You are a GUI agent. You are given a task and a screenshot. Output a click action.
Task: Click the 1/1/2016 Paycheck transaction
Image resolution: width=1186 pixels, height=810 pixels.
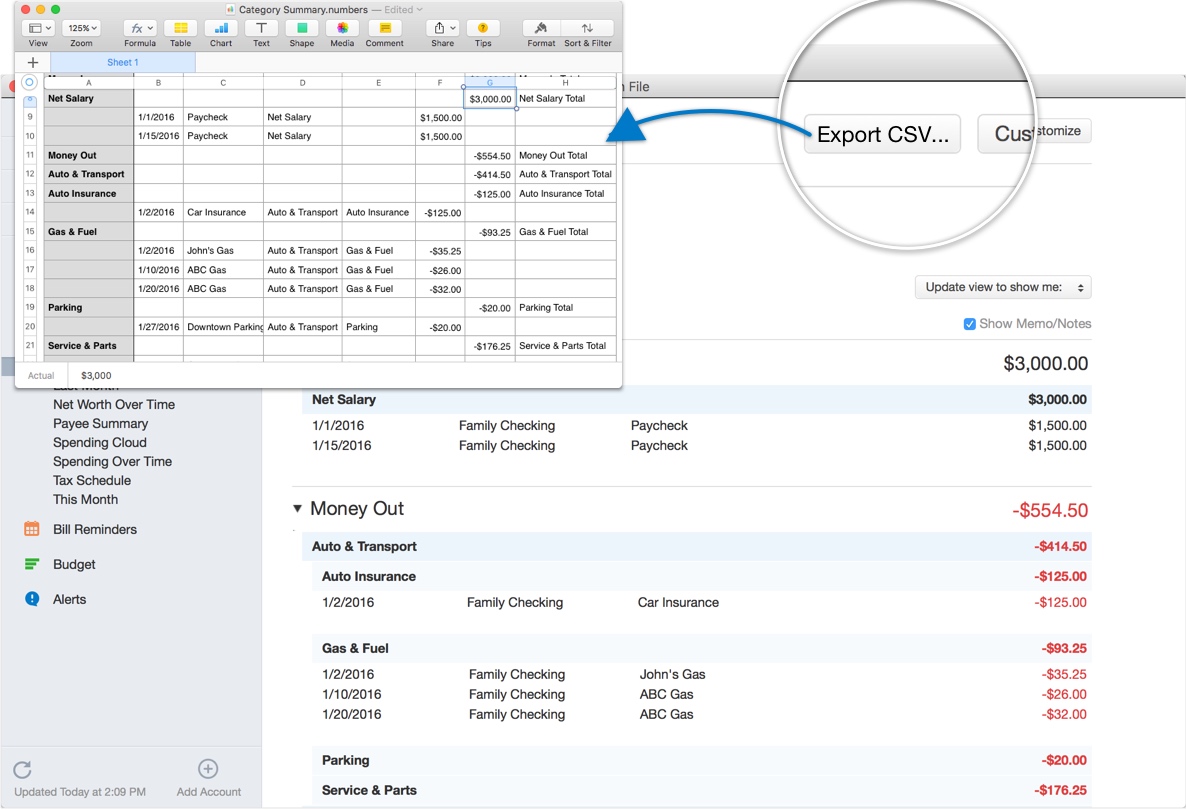click(699, 426)
